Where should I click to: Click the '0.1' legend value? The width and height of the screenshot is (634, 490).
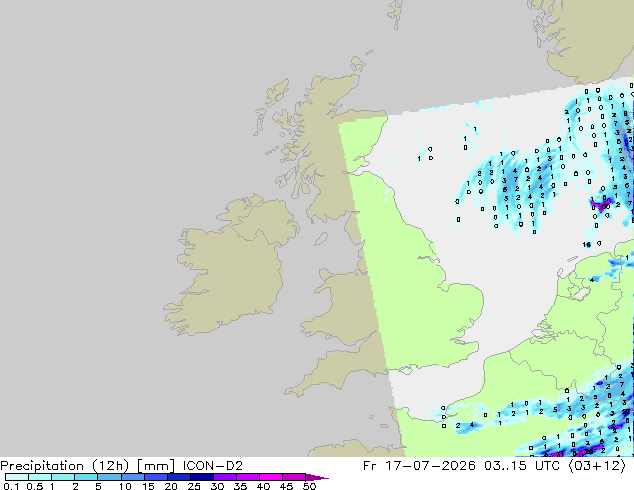(x=11, y=486)
